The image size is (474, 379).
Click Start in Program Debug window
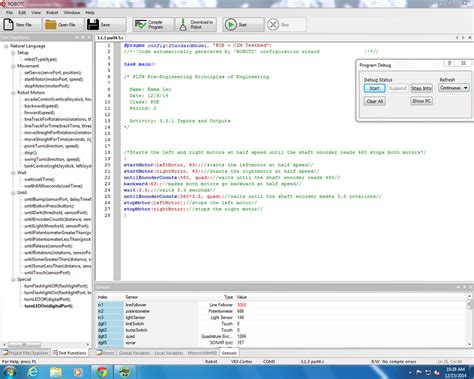374,88
